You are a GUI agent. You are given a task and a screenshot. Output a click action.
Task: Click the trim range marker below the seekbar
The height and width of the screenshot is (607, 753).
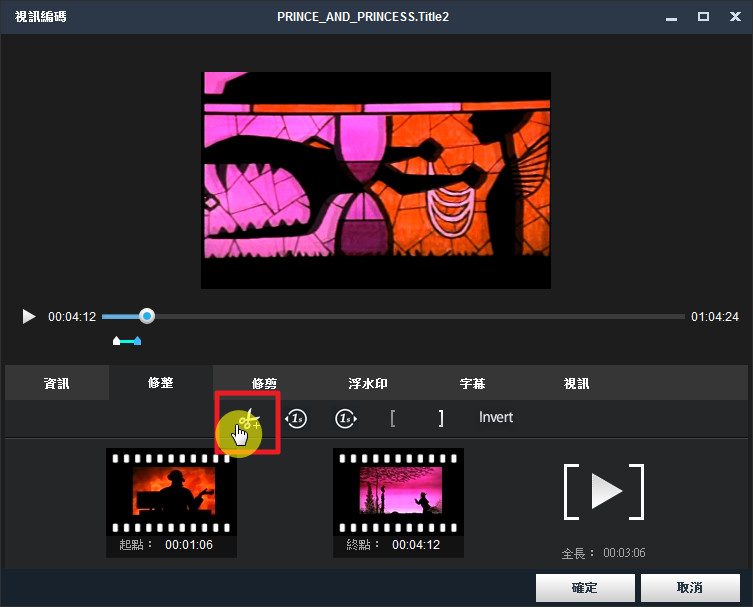pos(127,341)
